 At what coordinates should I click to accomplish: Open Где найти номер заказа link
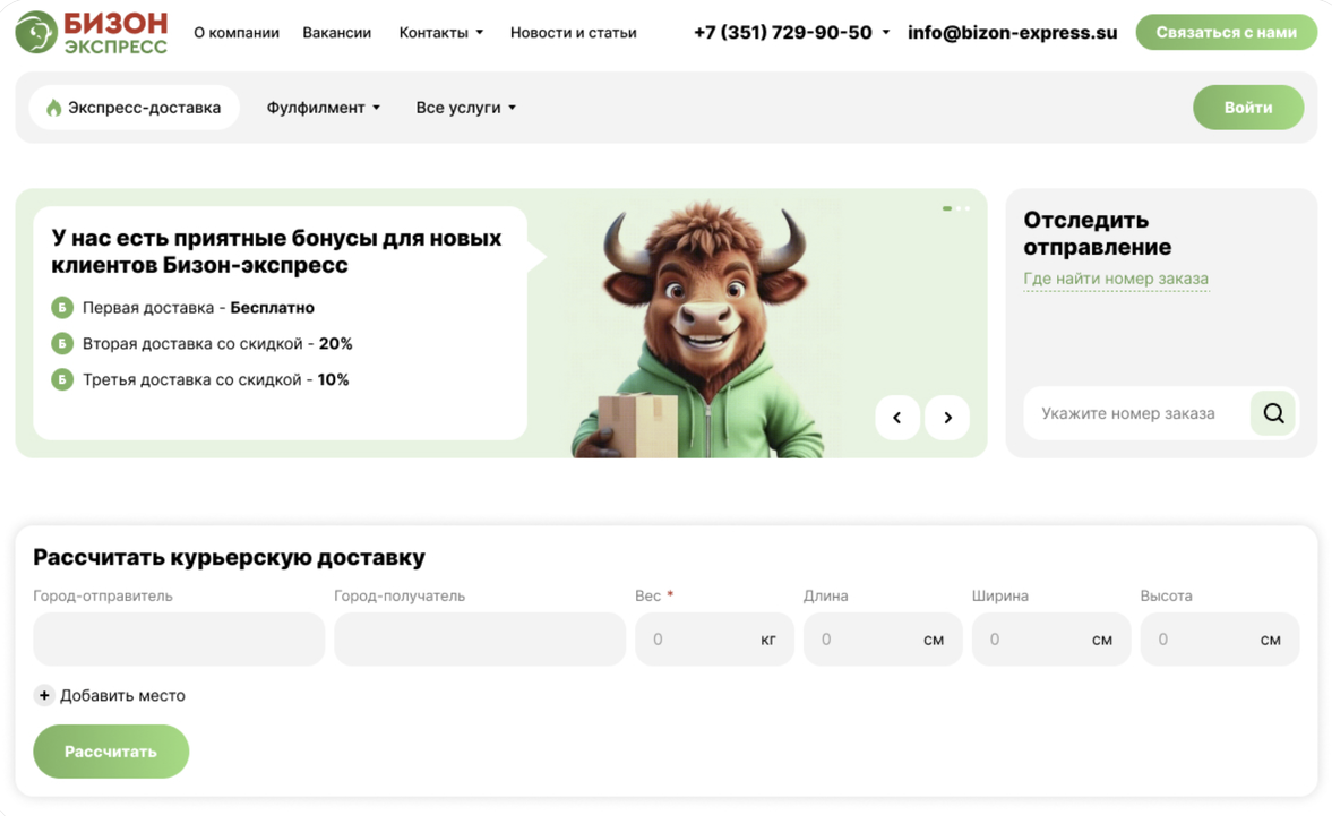pyautogui.click(x=1116, y=279)
